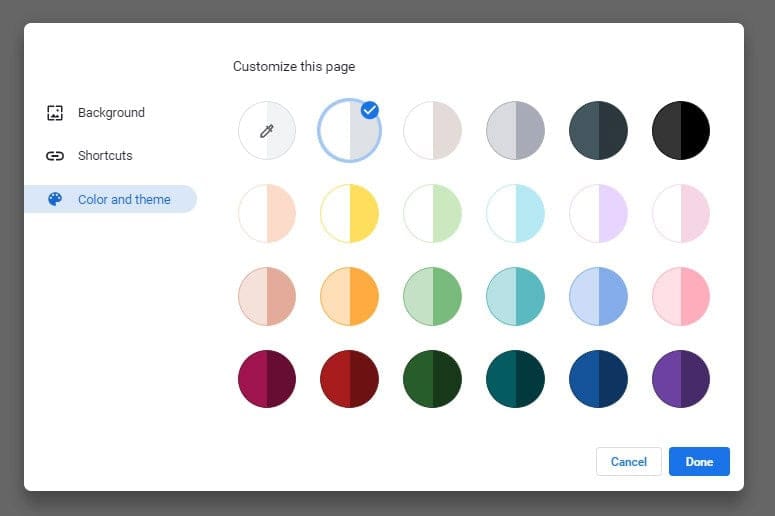Screen dimensions: 775x516
Task: Choose the medium green theme swatch
Action: tap(432, 297)
